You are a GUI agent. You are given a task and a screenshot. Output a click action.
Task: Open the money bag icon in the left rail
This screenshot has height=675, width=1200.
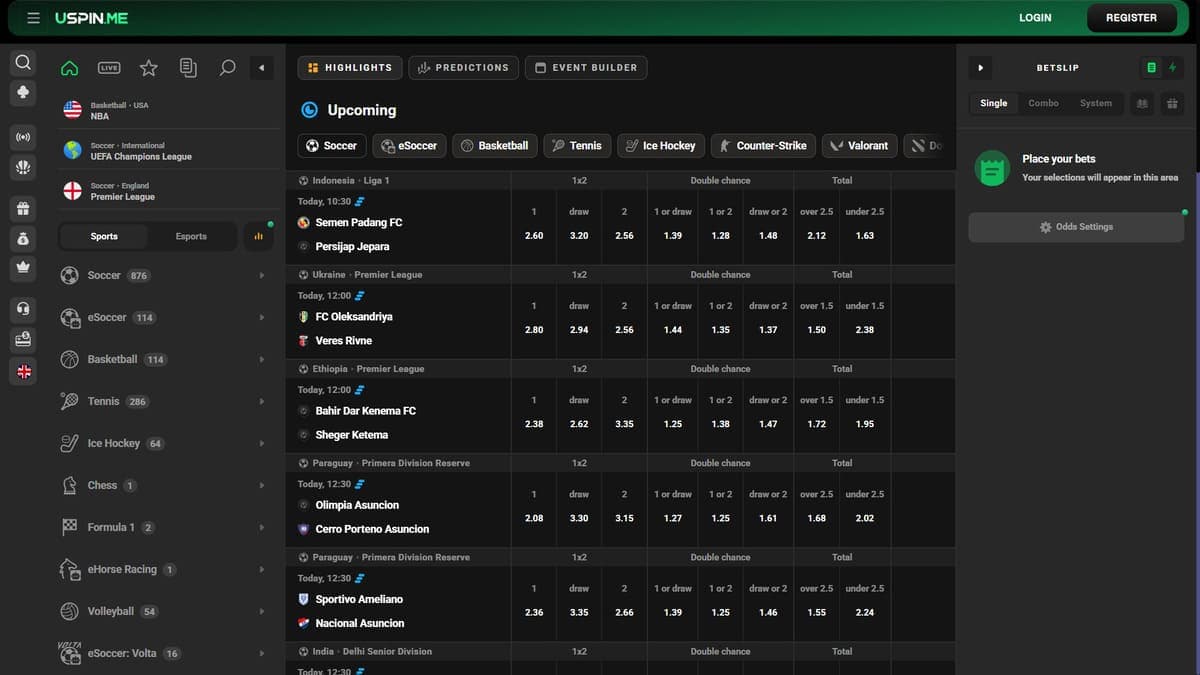(x=24, y=239)
